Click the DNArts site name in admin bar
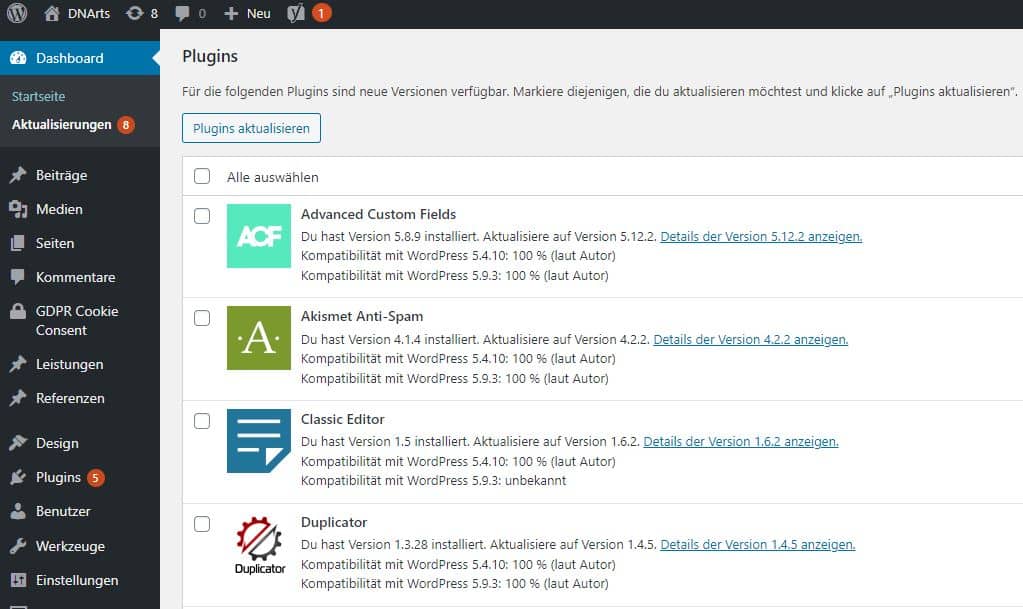1023x609 pixels. pyautogui.click(x=89, y=13)
